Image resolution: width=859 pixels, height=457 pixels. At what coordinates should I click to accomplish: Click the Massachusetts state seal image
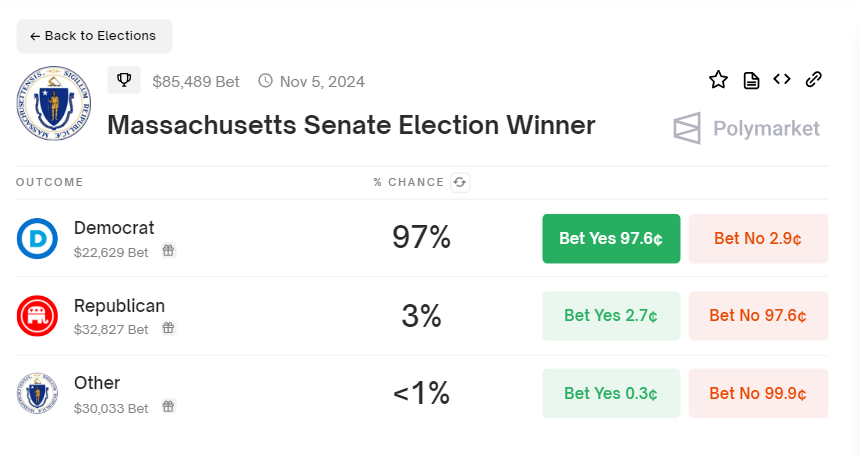tap(48, 102)
